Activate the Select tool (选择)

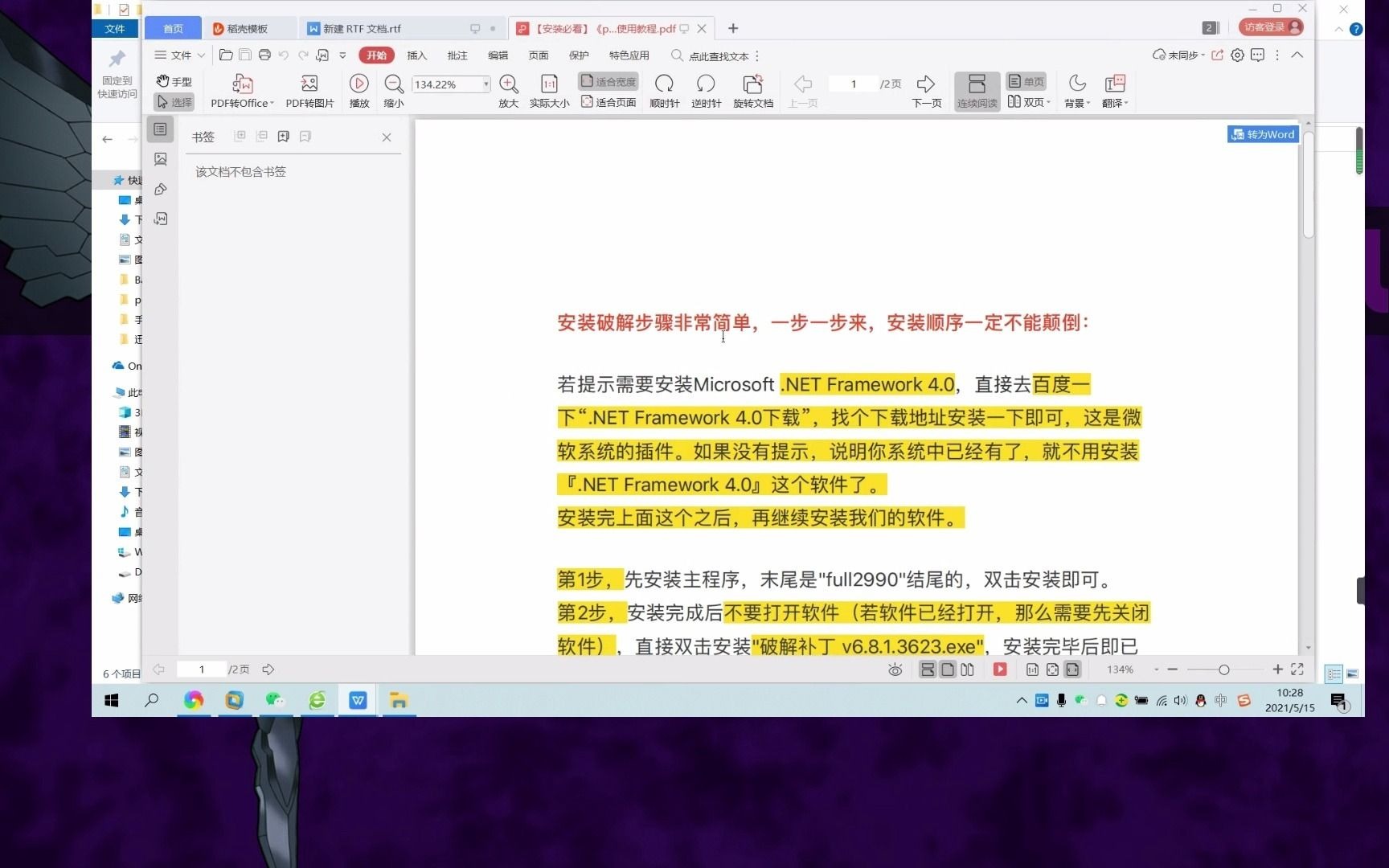[174, 102]
